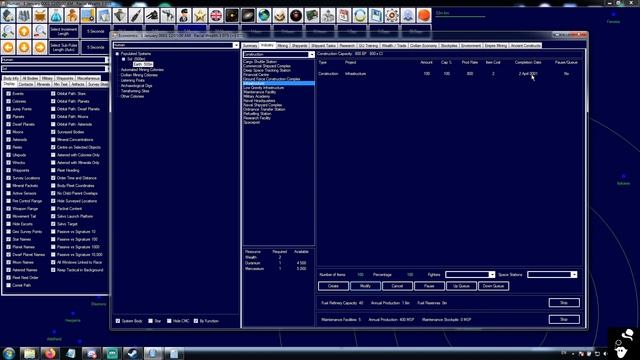
Task: Click the dark red planet icon
Action: point(296,16)
